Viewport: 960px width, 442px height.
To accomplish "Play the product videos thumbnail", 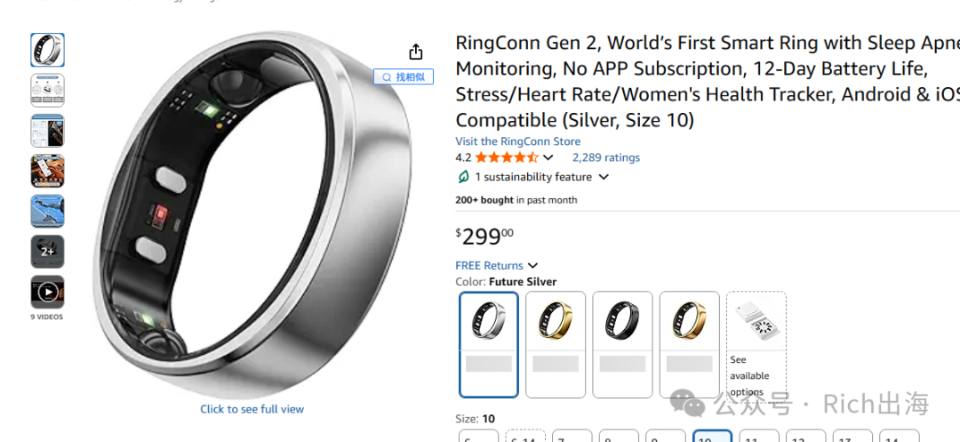I will point(47,292).
